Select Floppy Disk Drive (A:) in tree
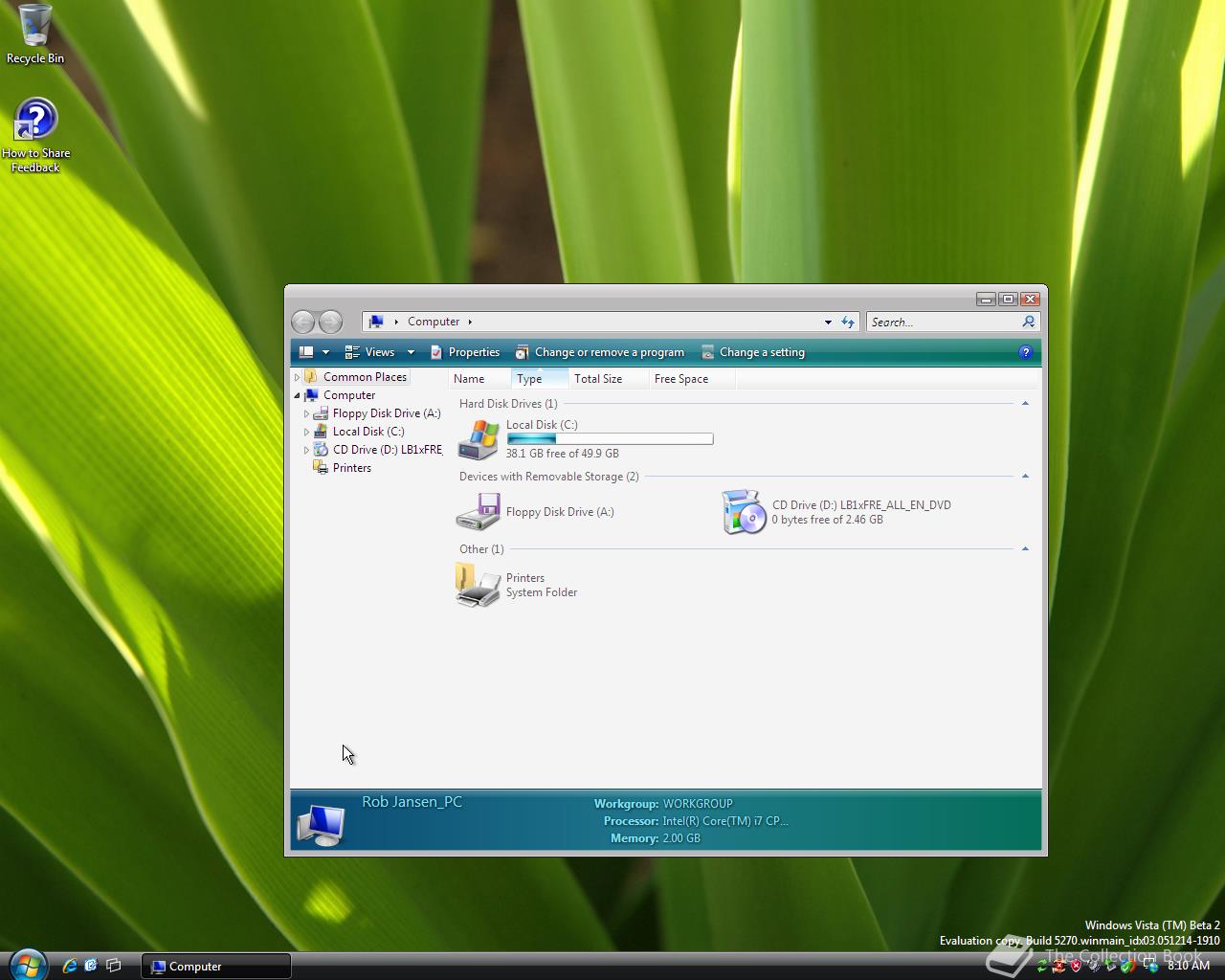1225x980 pixels. pyautogui.click(x=387, y=413)
